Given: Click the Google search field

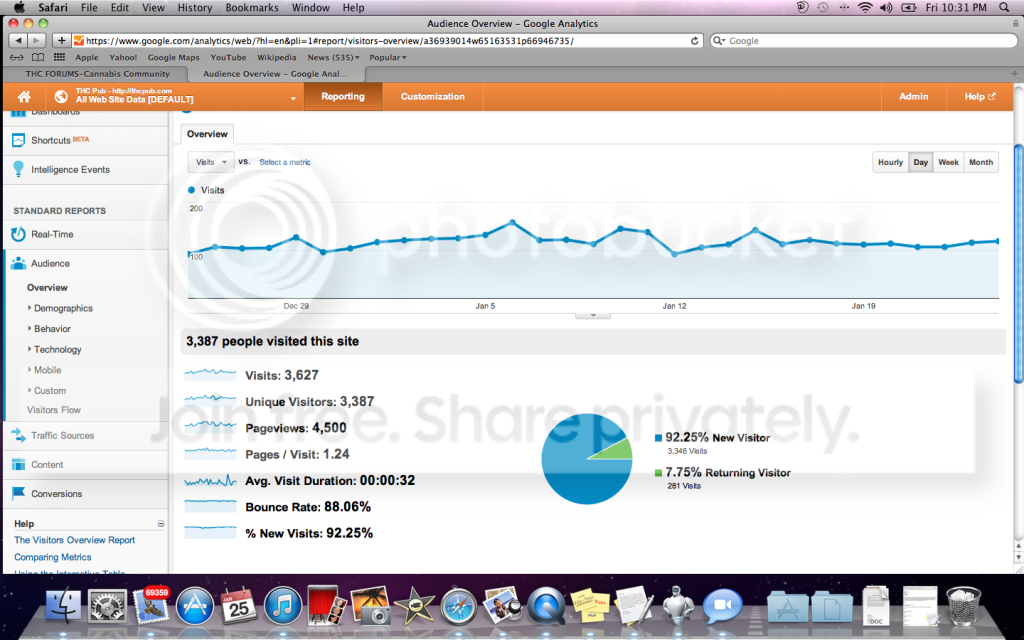Looking at the screenshot, I should [x=864, y=40].
